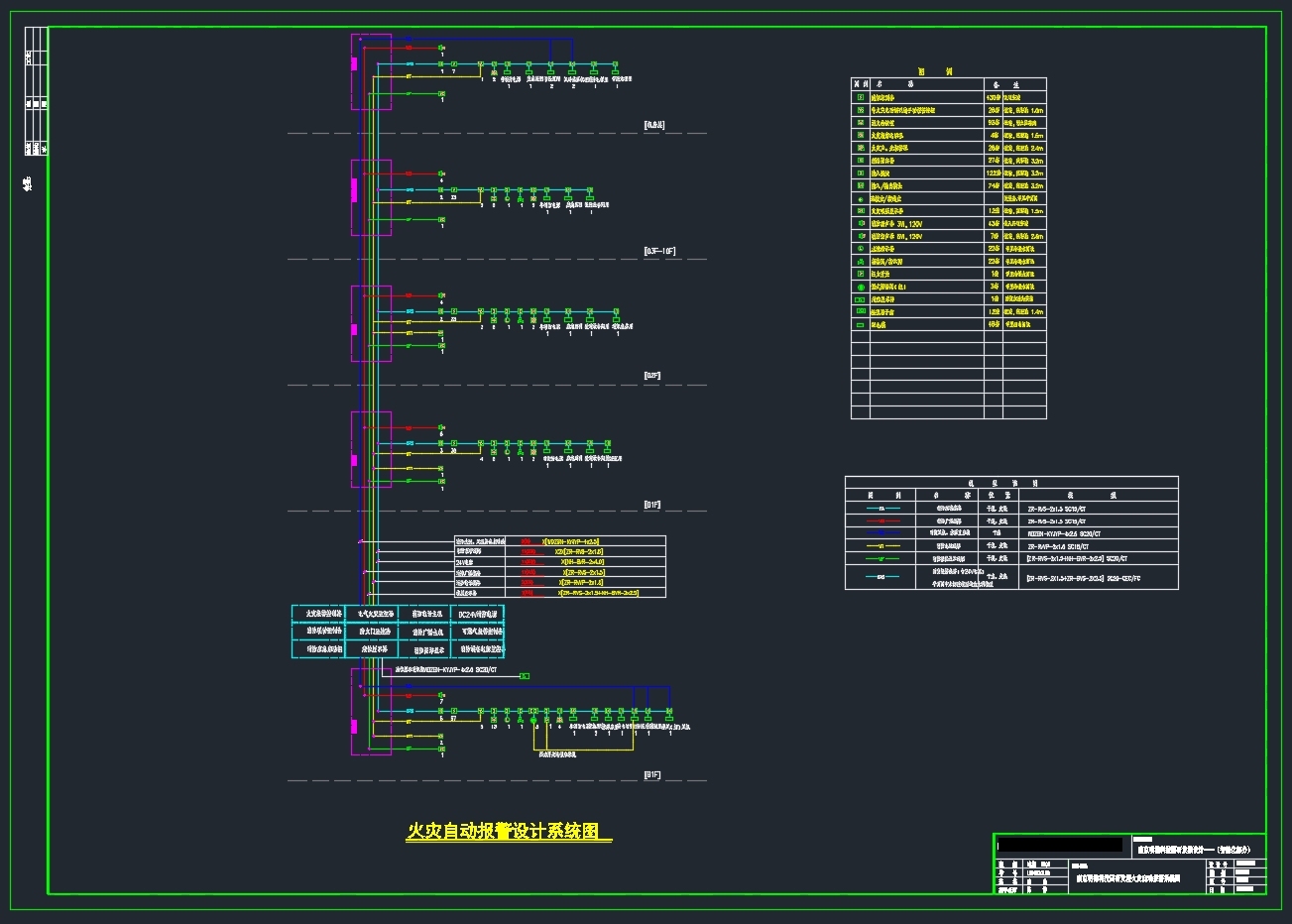Click the round solid green legend symbol
The image size is (1292, 924).
860,287
